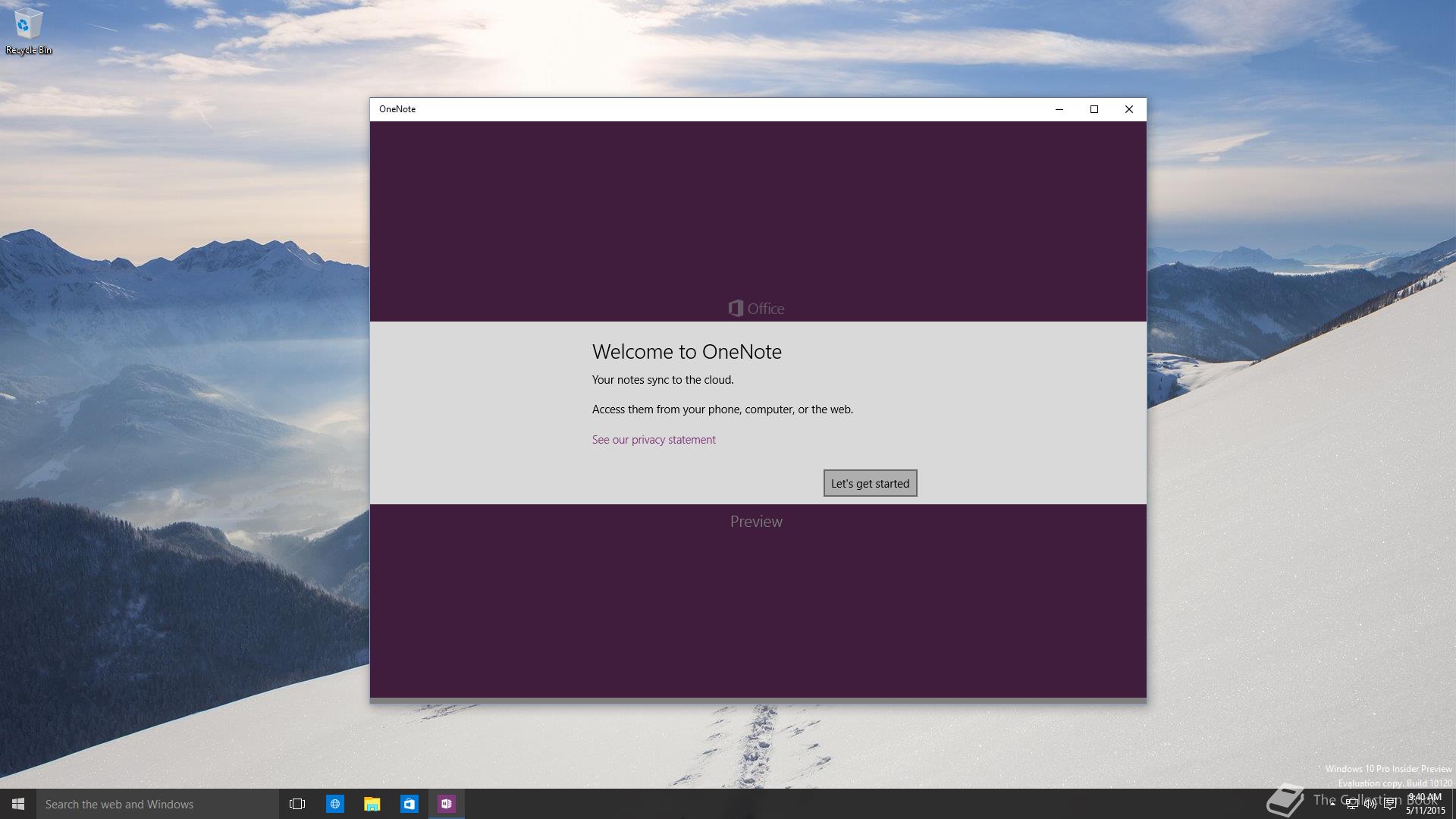Click the "Welcome to OneNote" heading
1456x819 pixels.
click(687, 352)
